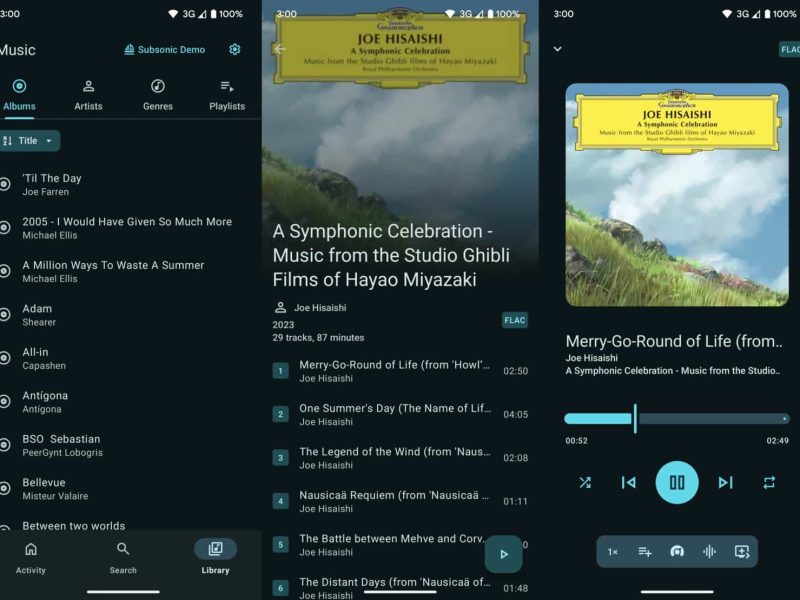Tap the elapsed time 00:52

coord(576,440)
